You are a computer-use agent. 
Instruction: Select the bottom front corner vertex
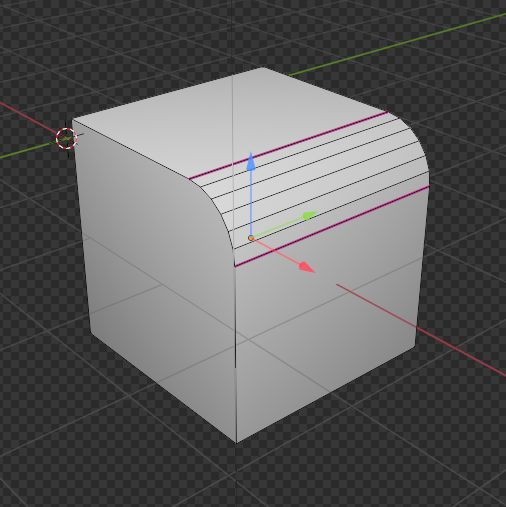(236, 443)
